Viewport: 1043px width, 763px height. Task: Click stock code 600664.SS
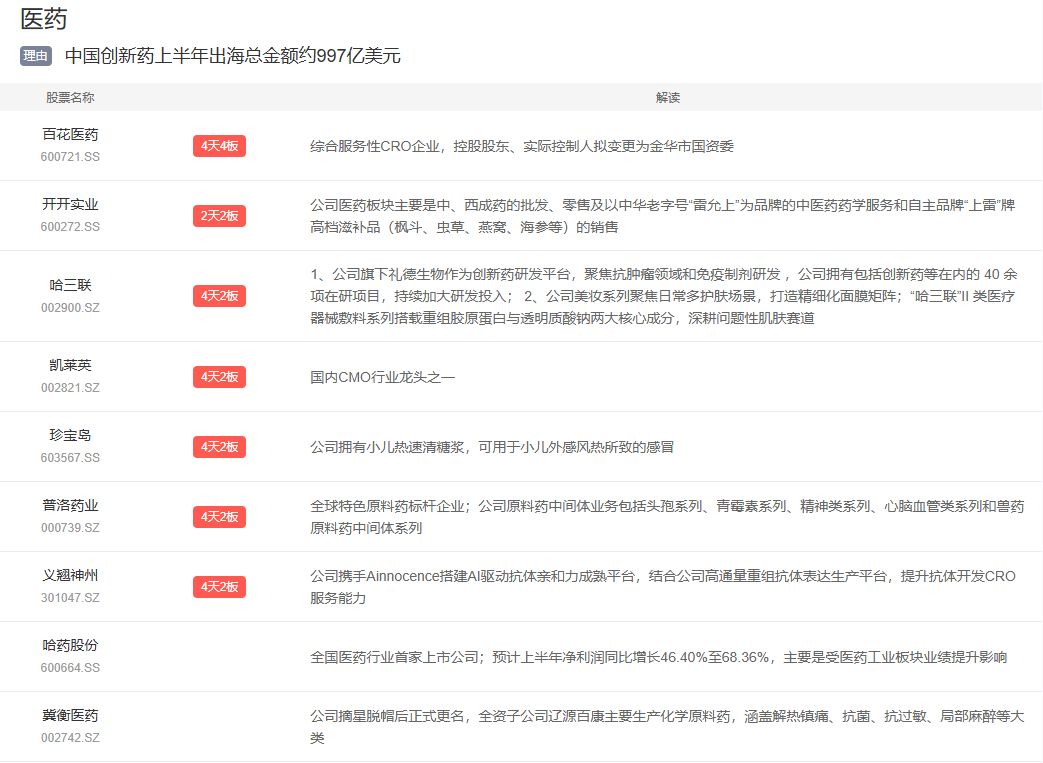pyautogui.click(x=70, y=668)
